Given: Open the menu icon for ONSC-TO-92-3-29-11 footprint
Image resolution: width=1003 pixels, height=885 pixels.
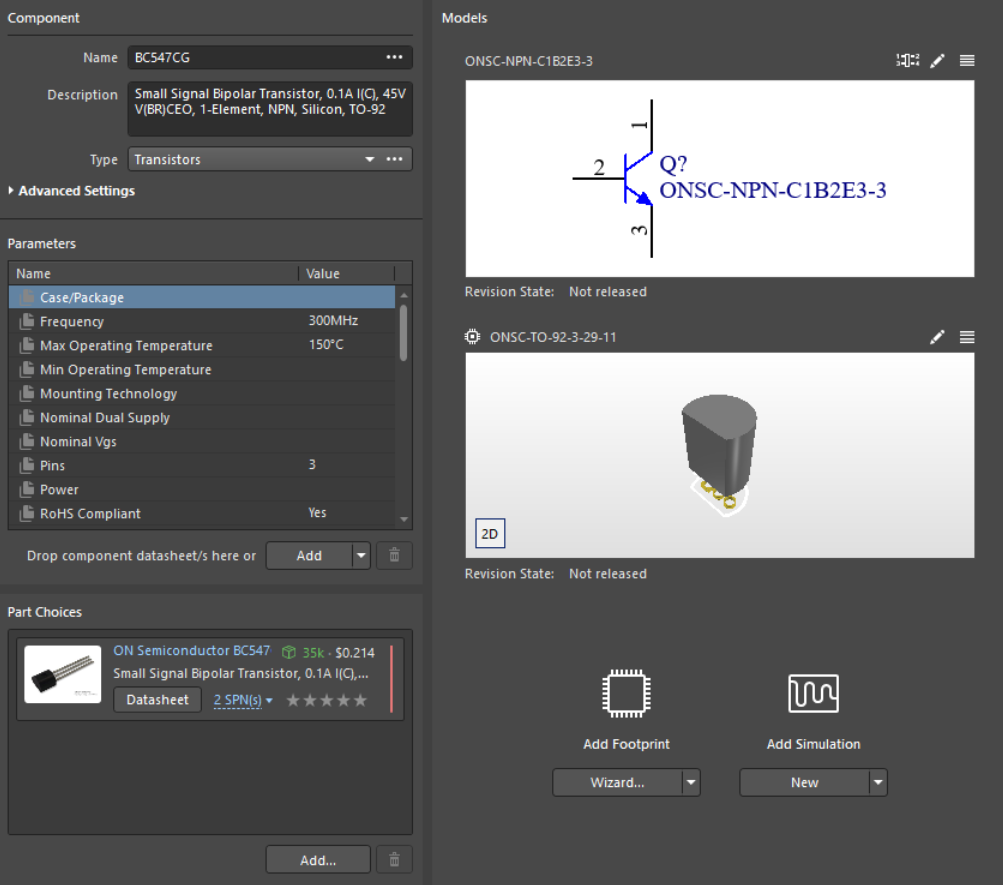Looking at the screenshot, I should click(967, 337).
